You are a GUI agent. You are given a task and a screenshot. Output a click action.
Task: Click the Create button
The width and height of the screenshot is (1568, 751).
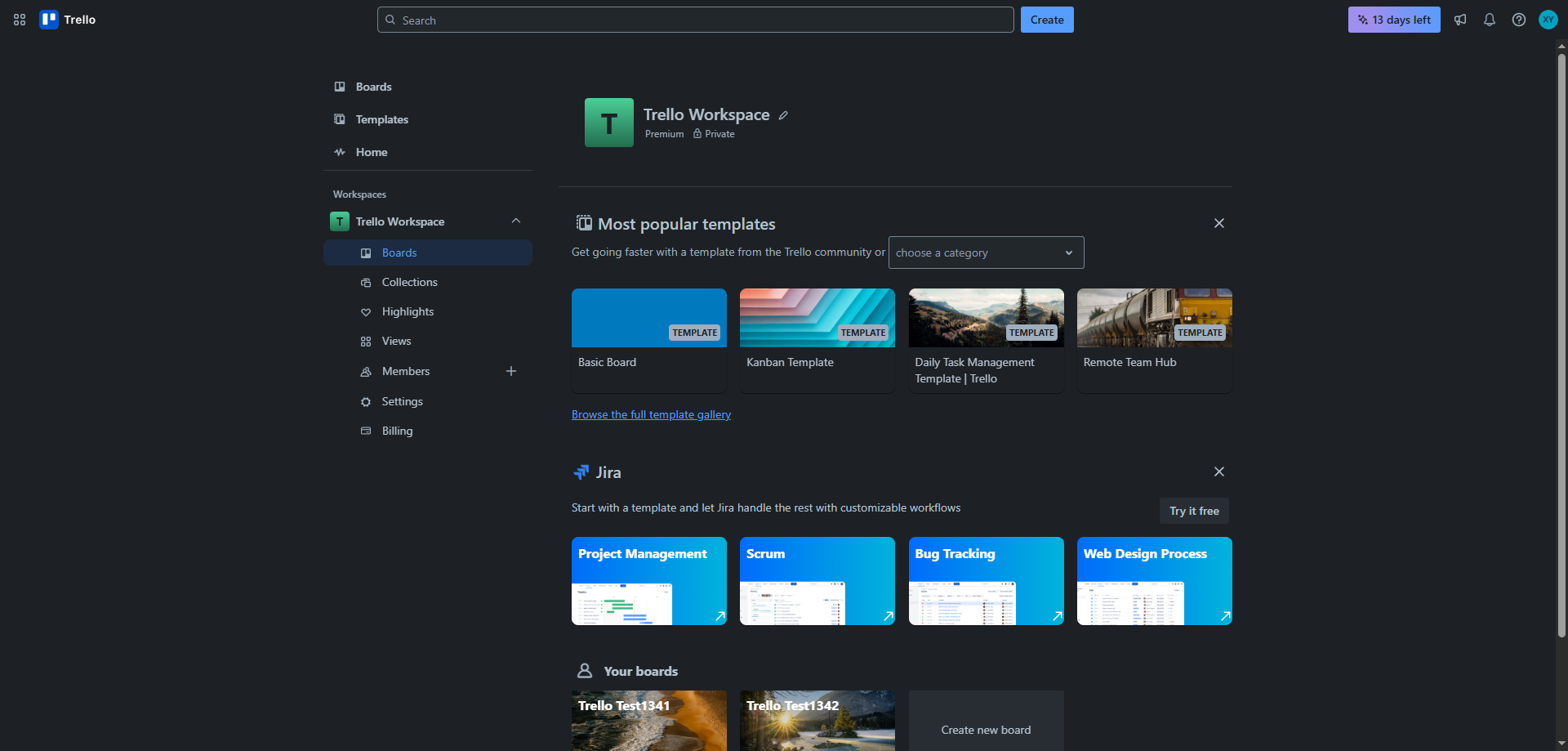point(1047,20)
